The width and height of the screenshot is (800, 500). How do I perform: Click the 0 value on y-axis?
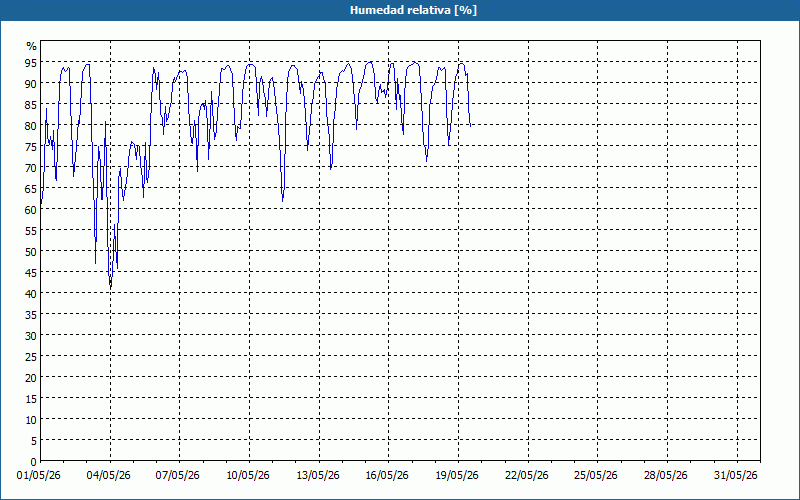click(x=34, y=462)
